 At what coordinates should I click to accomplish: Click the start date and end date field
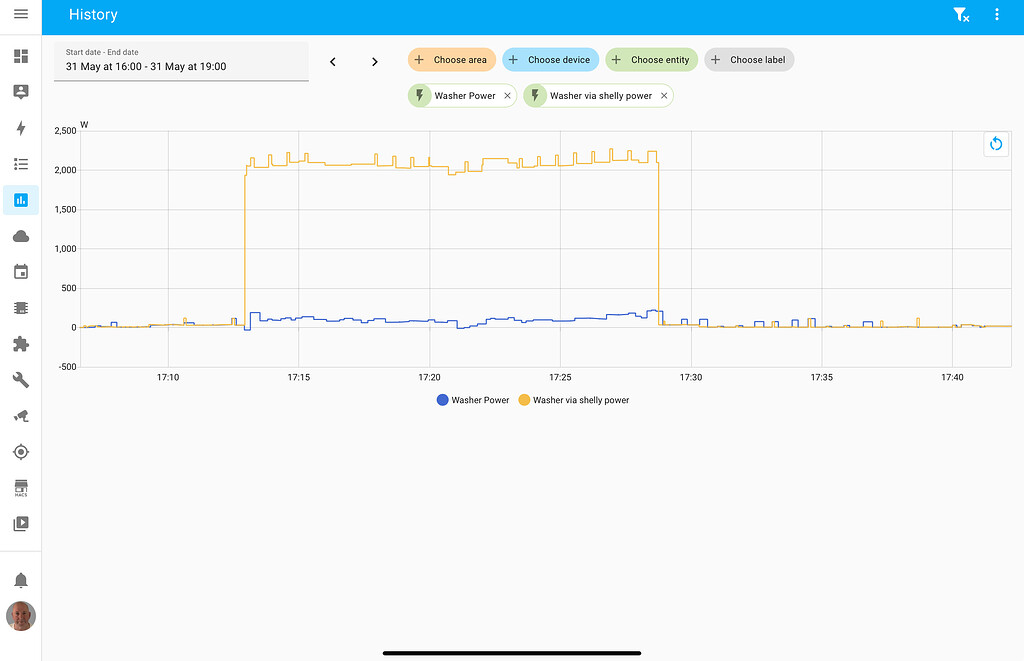pos(181,61)
